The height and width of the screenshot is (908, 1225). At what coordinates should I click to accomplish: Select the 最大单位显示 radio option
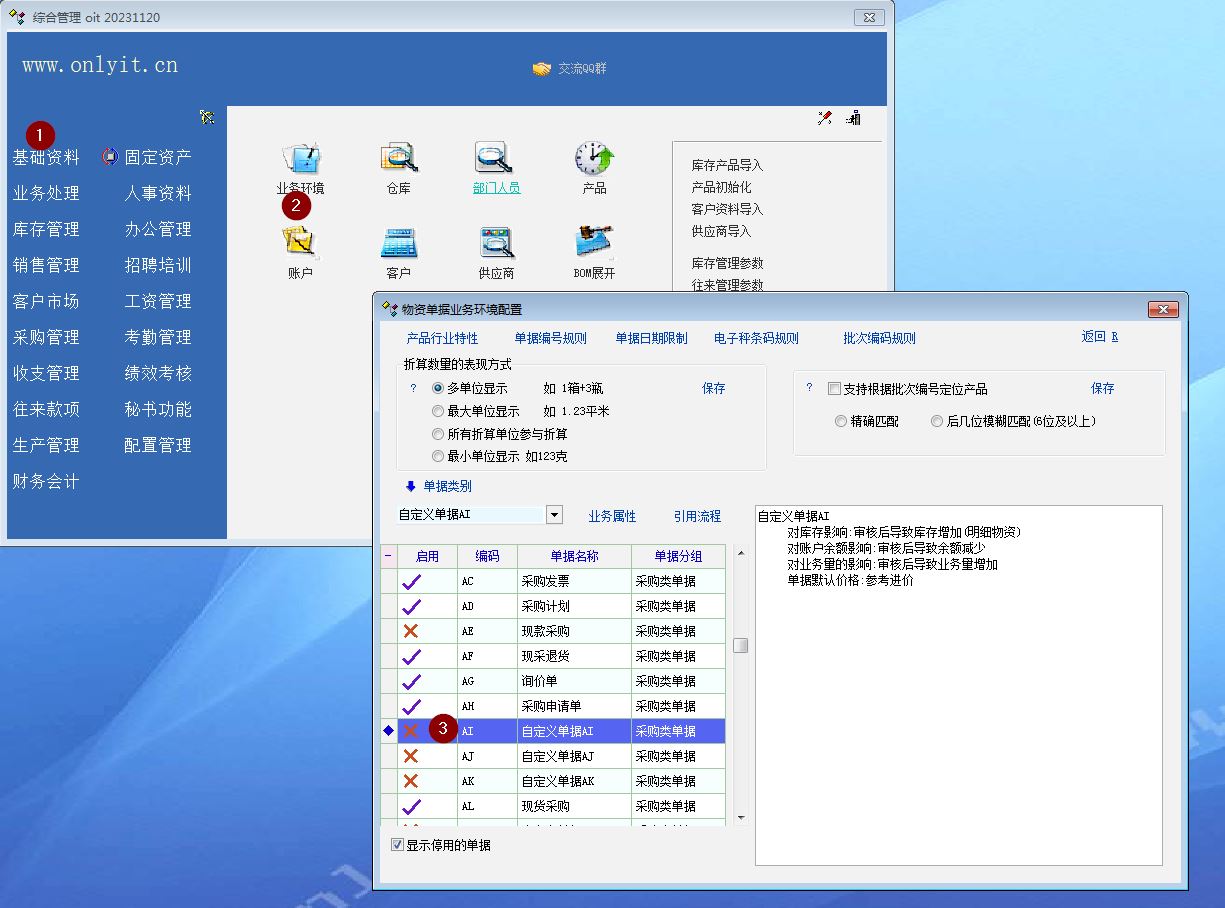tap(438, 411)
